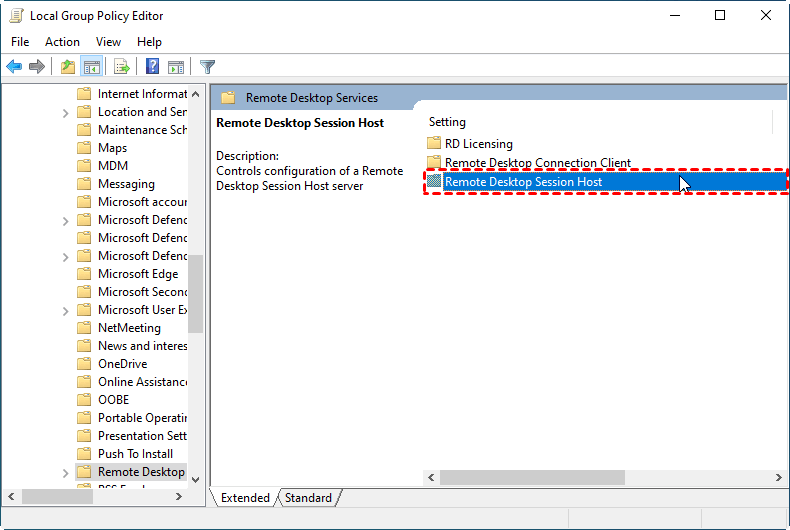Click tree pane scroll down arrow
This screenshot has width=790, height=530.
tap(195, 480)
